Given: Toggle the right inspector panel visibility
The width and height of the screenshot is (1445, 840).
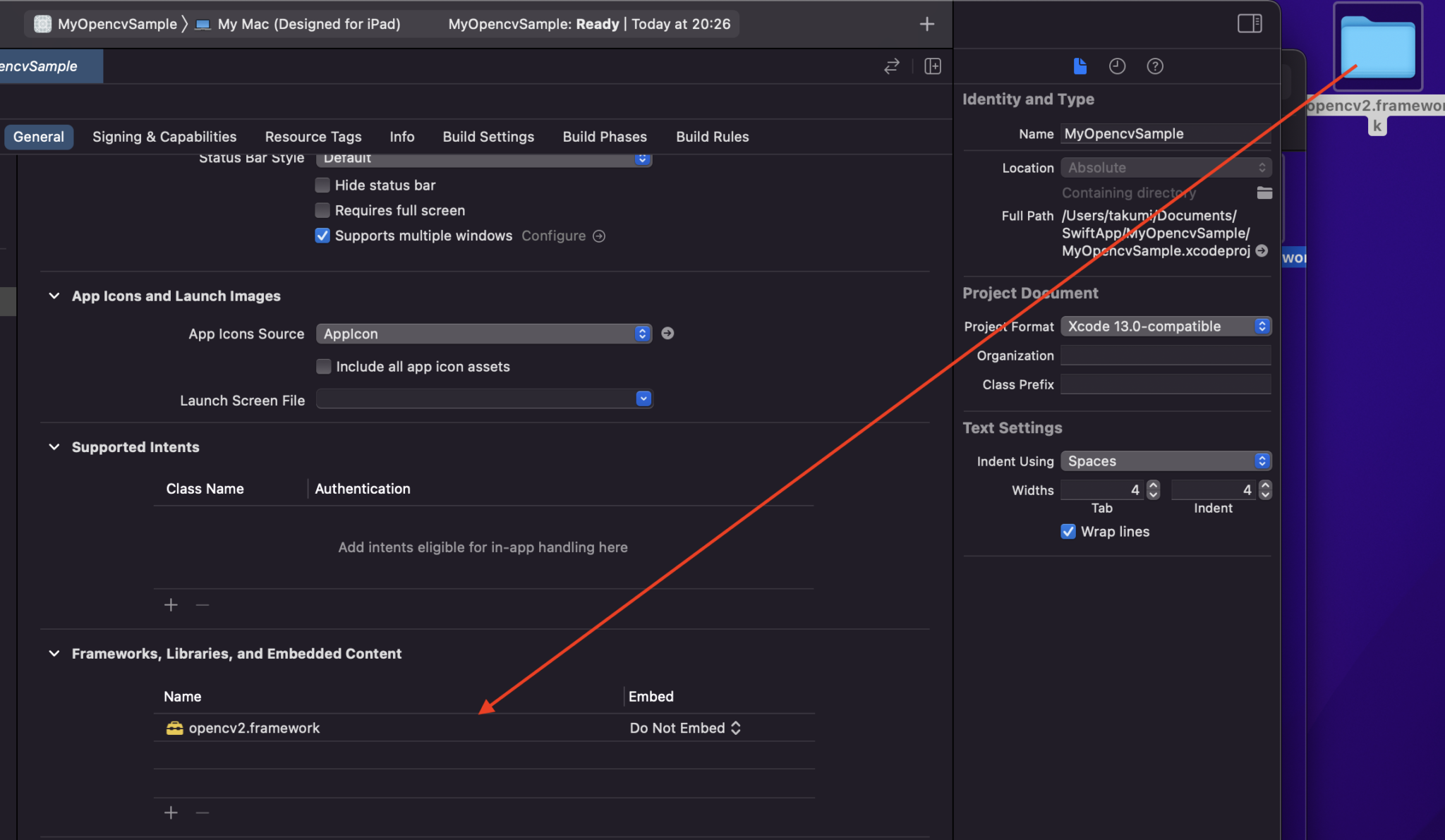Looking at the screenshot, I should pos(1250,23).
